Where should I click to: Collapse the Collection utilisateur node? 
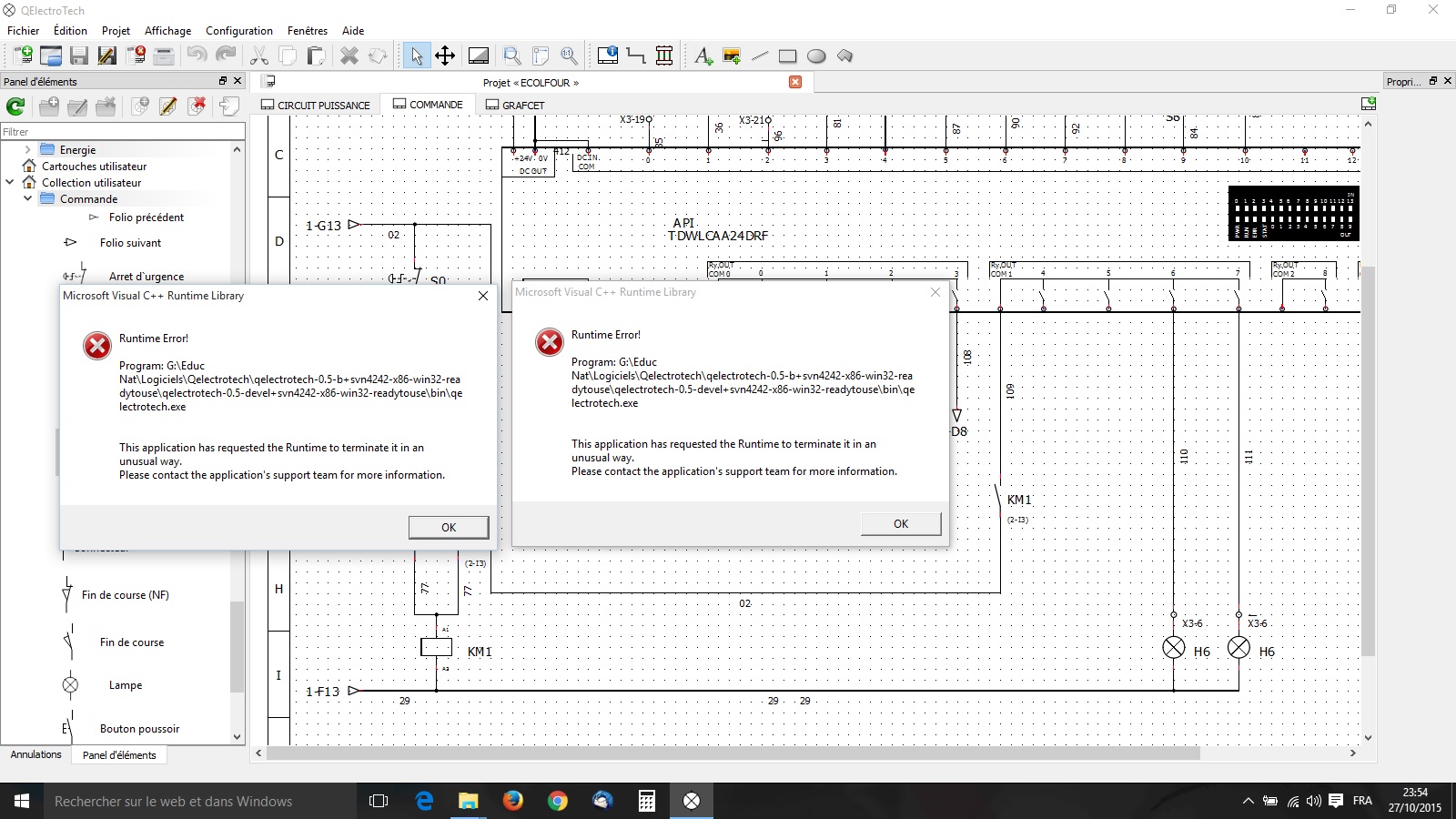point(10,183)
